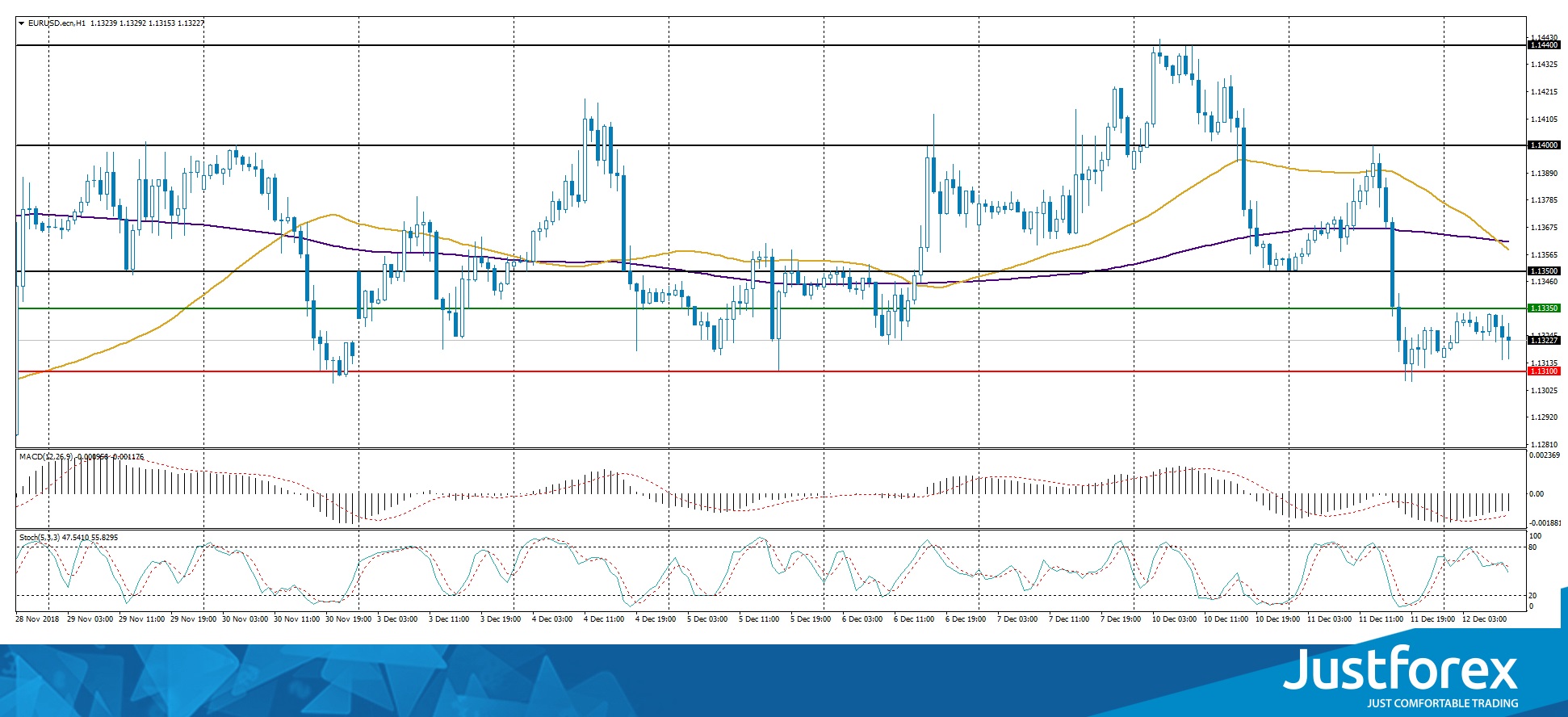Click the 4 Dec 03:00 time label
This screenshot has height=717, width=1568.
552,619
